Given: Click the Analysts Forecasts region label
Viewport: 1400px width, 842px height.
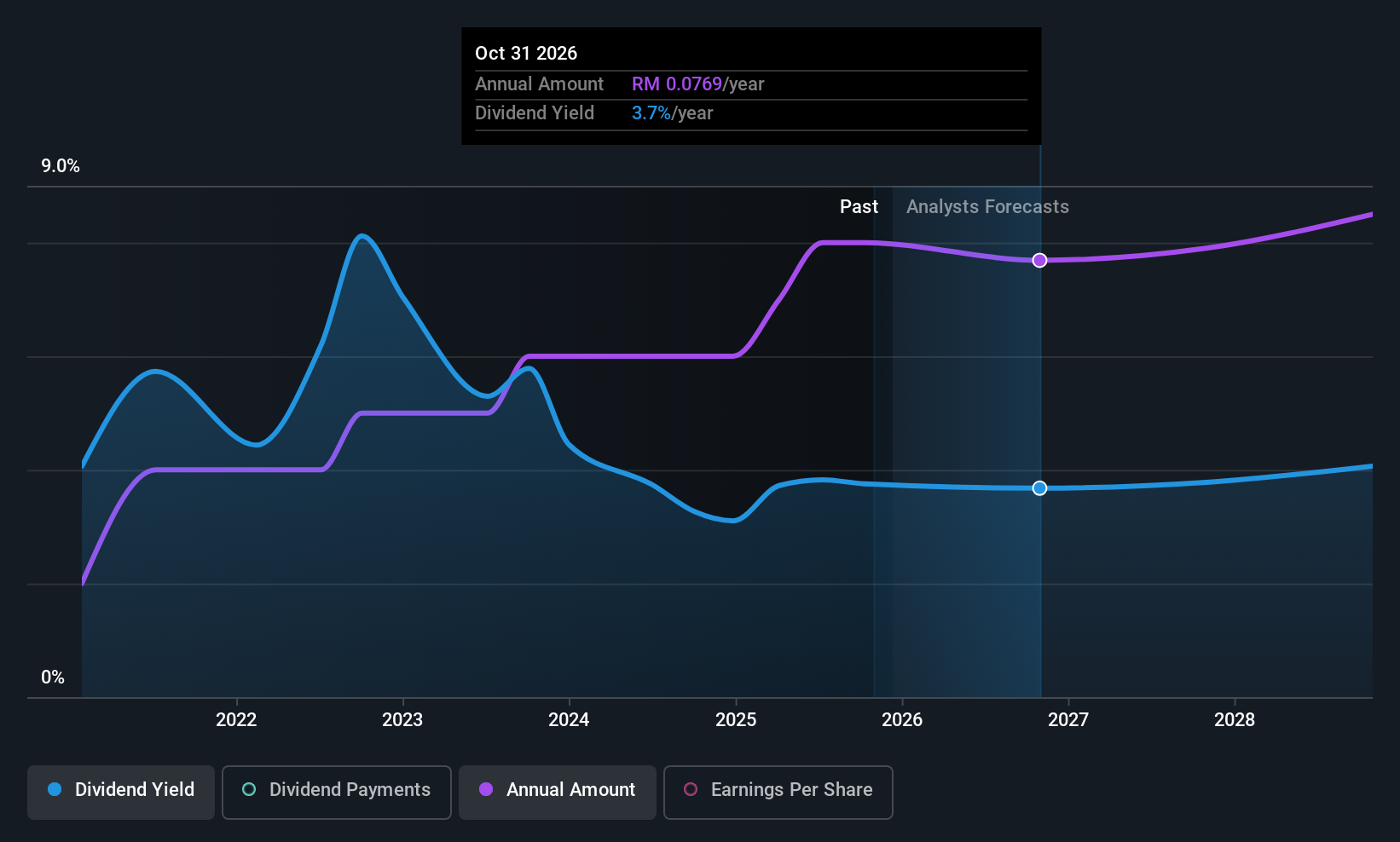Looking at the screenshot, I should 987,207.
